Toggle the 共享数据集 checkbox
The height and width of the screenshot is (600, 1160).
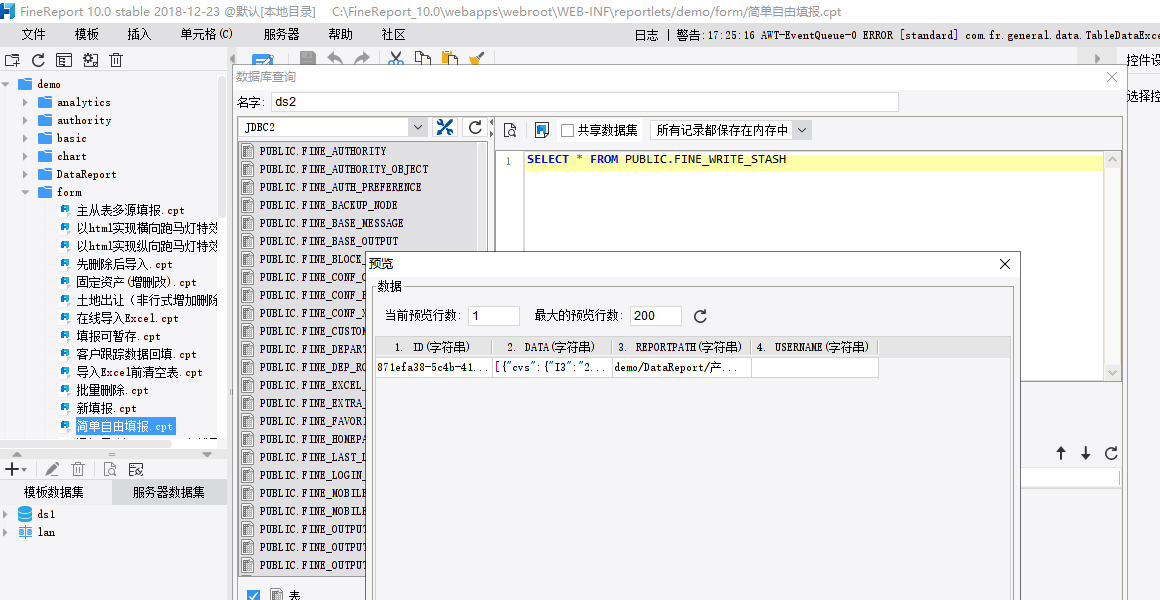point(567,130)
